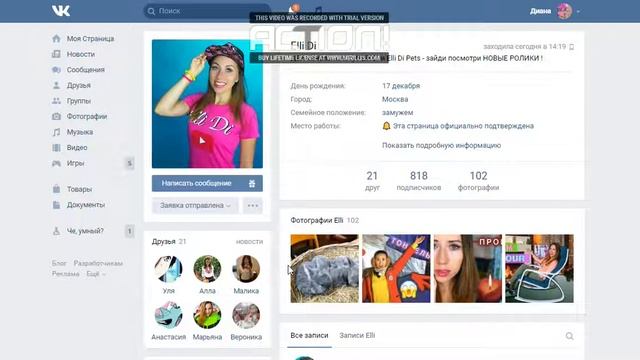The image size is (640, 360).
Task: Open Группы in sidebar
Action: point(79,101)
